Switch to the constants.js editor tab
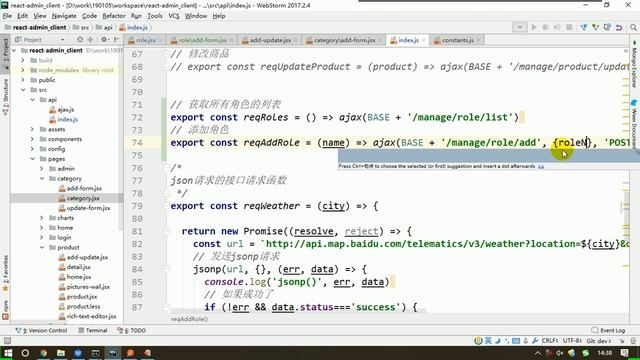 tap(458, 40)
